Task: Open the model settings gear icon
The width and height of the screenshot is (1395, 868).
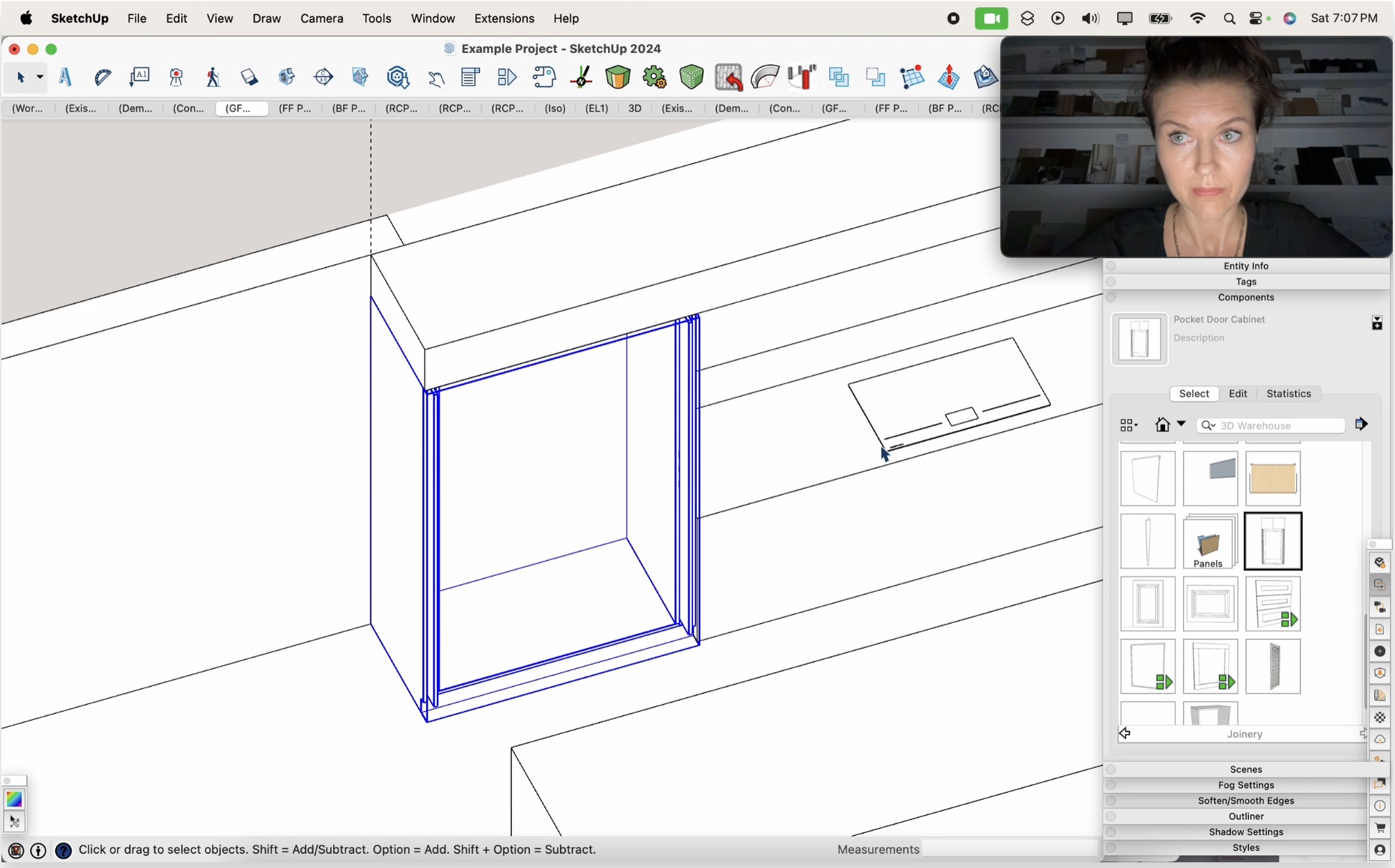Action: click(x=653, y=77)
